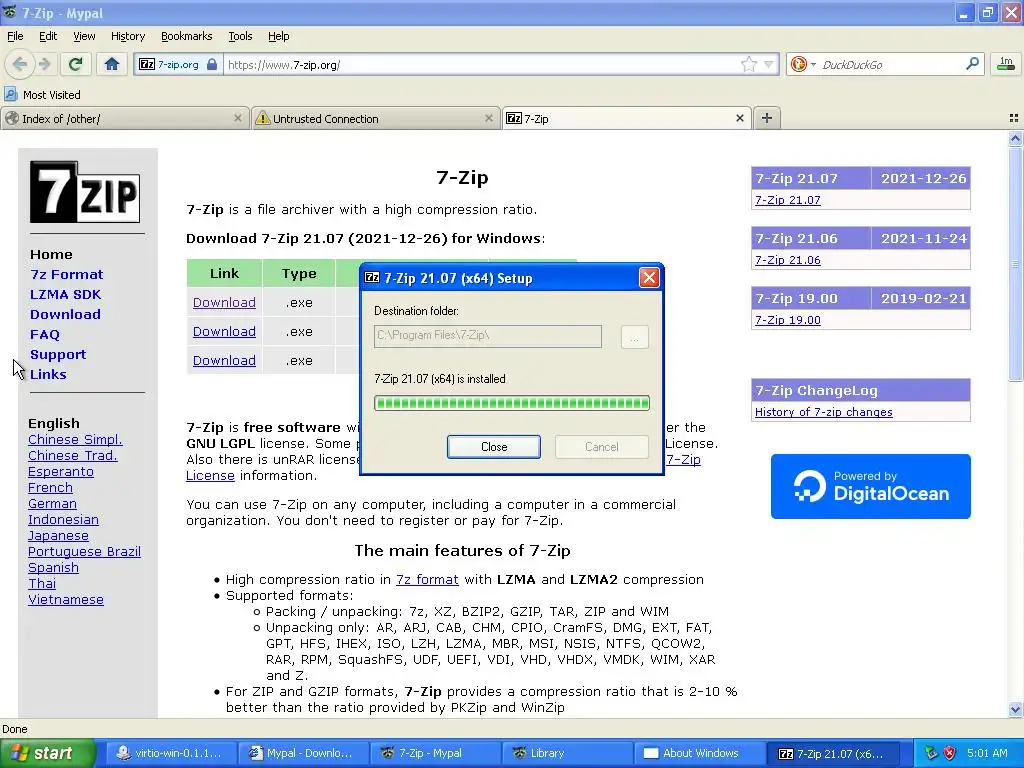
Task: Open the Links sidebar link
Action: 48,374
